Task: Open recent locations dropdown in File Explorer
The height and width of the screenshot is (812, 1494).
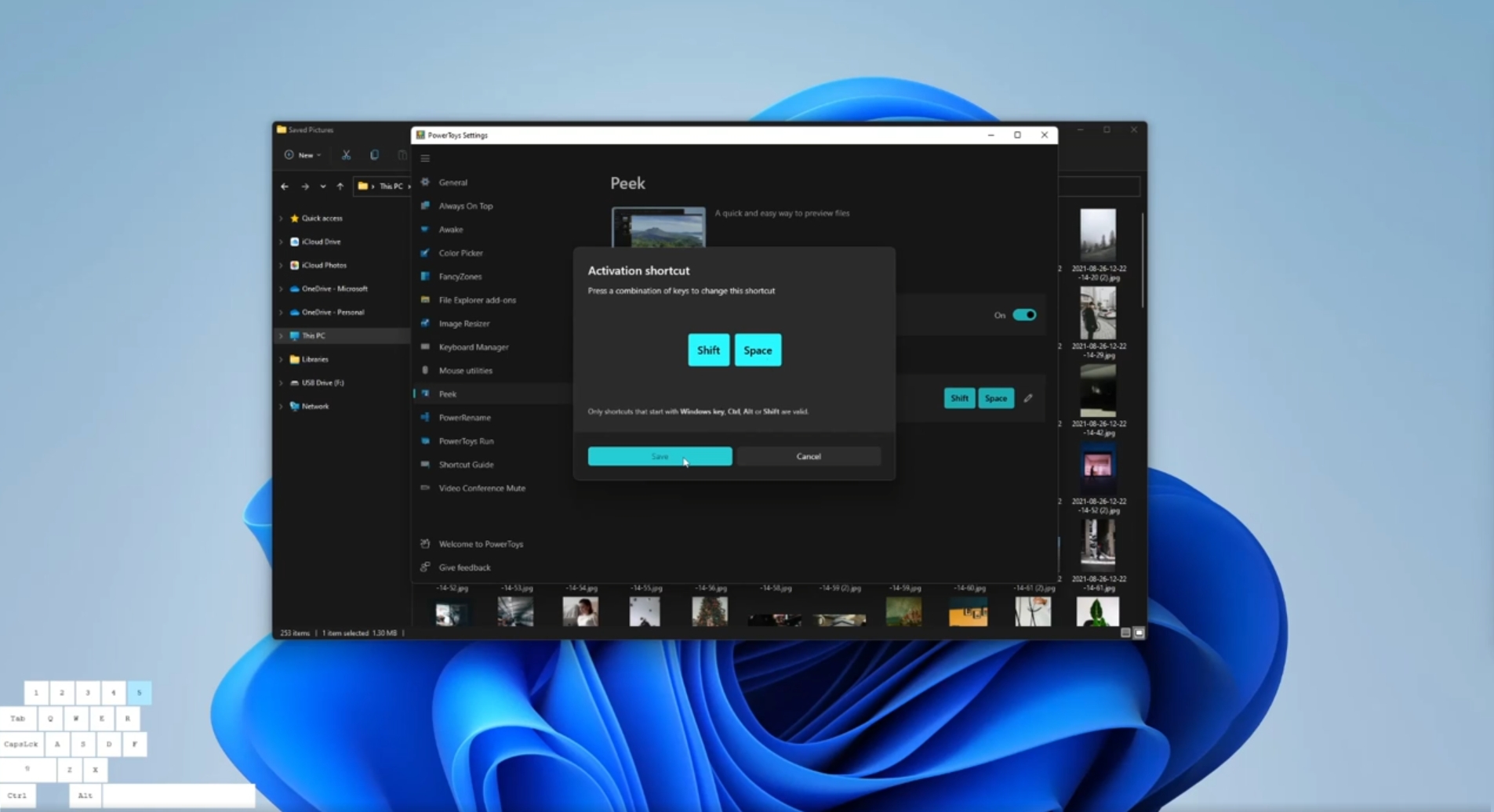Action: (x=323, y=187)
